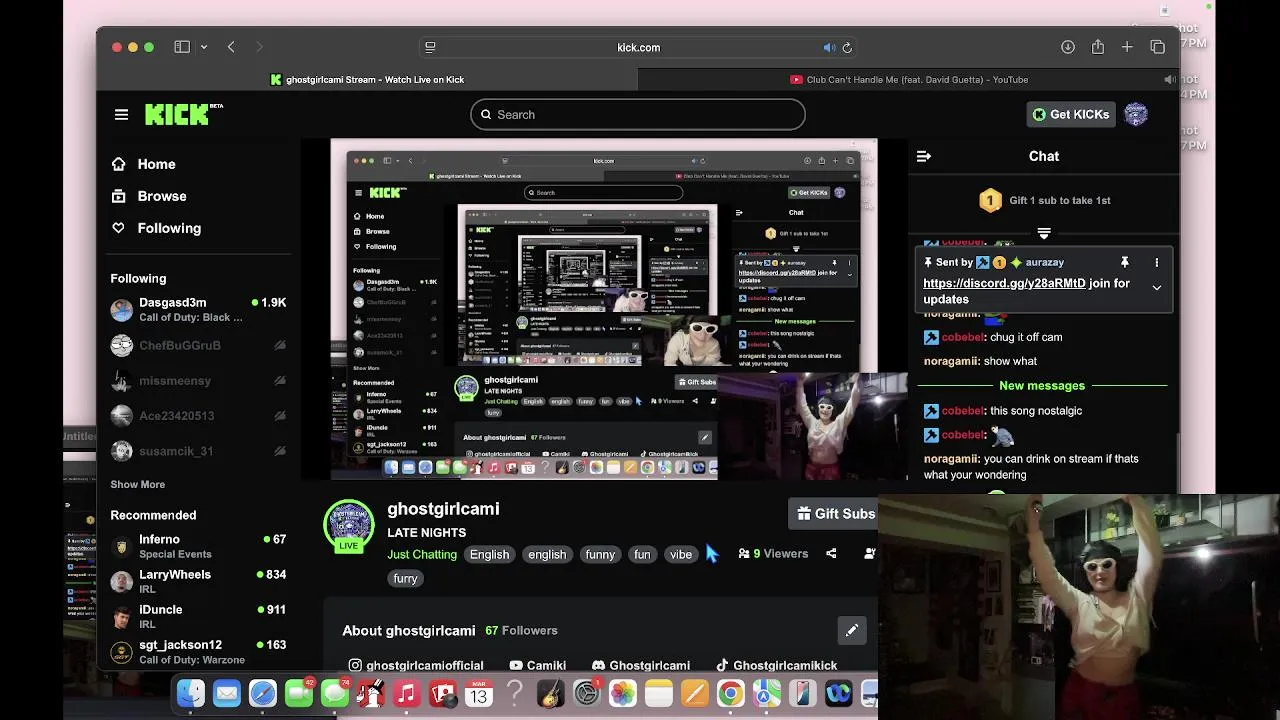Click the ghostgirlcami LIVE avatar

(349, 526)
